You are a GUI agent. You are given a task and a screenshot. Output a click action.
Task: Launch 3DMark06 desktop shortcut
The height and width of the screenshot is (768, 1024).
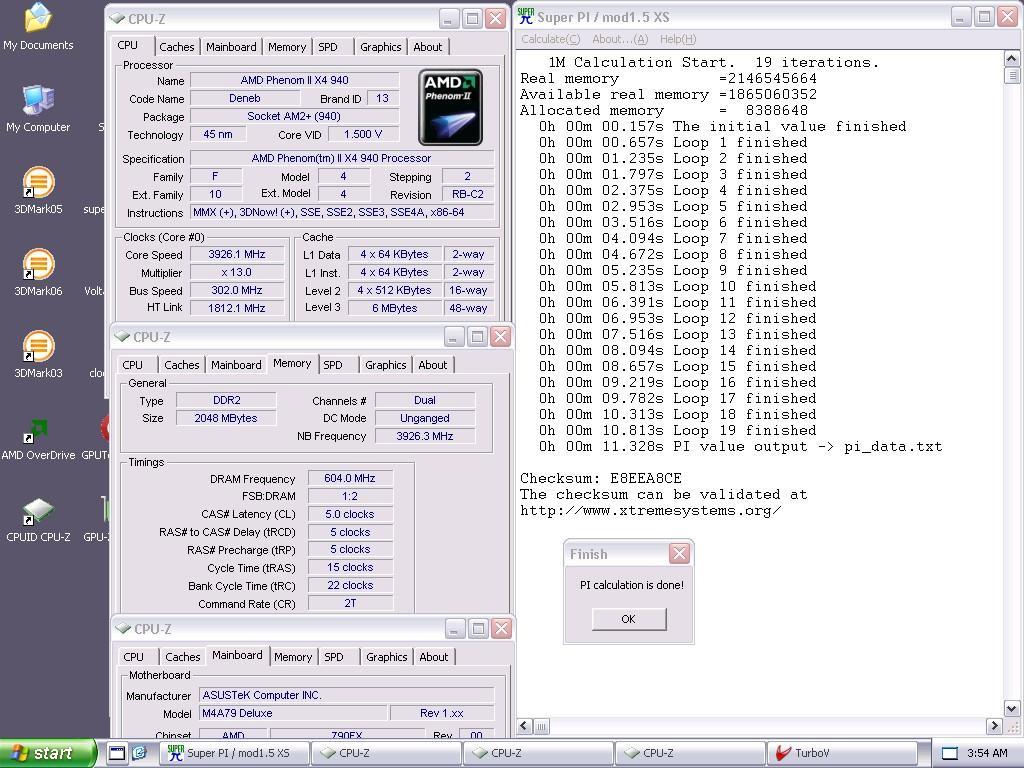[x=38, y=272]
